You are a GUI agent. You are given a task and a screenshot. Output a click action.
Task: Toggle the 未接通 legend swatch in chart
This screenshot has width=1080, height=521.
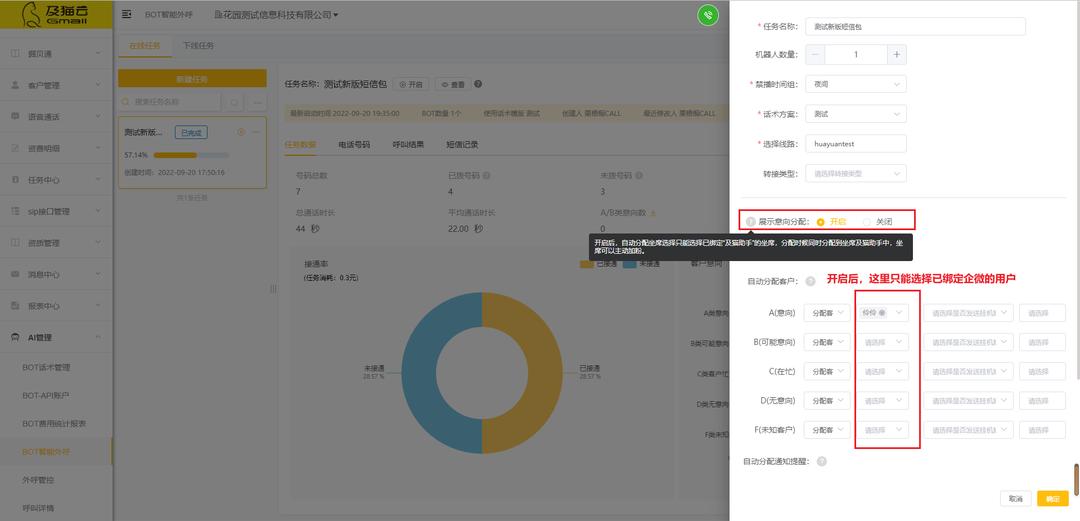[629, 263]
